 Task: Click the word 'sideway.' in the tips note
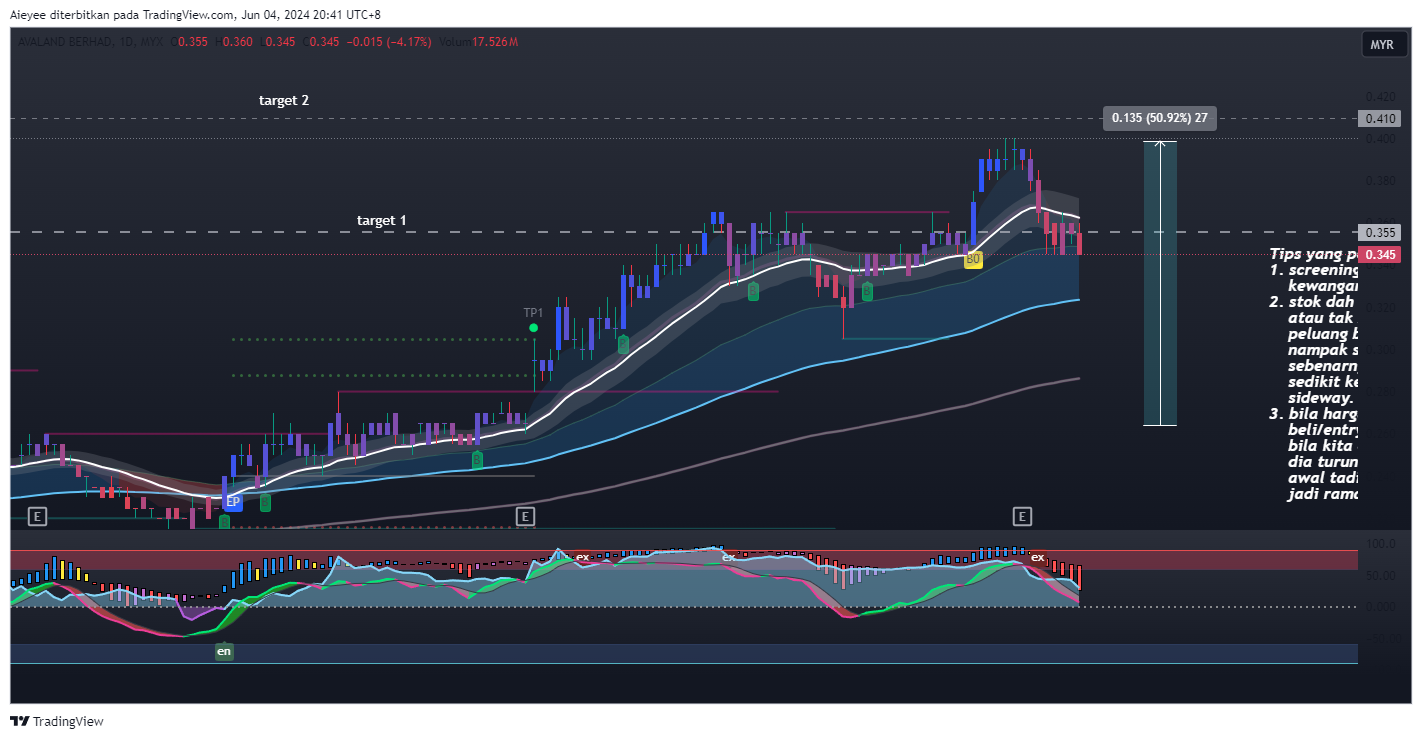coord(1321,397)
